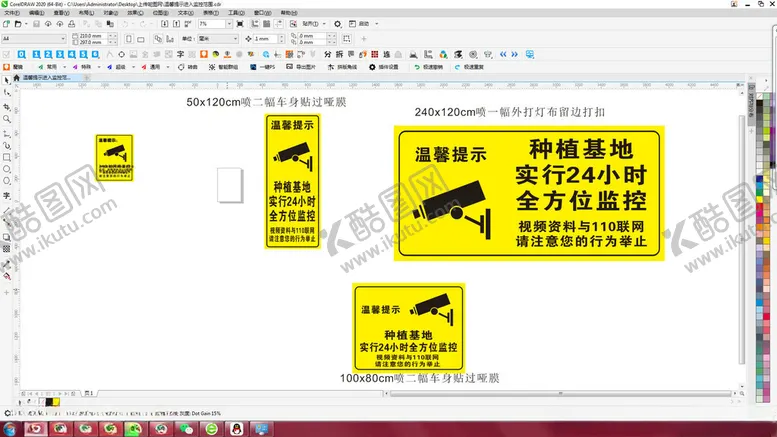Toggle show grid button

267,24
